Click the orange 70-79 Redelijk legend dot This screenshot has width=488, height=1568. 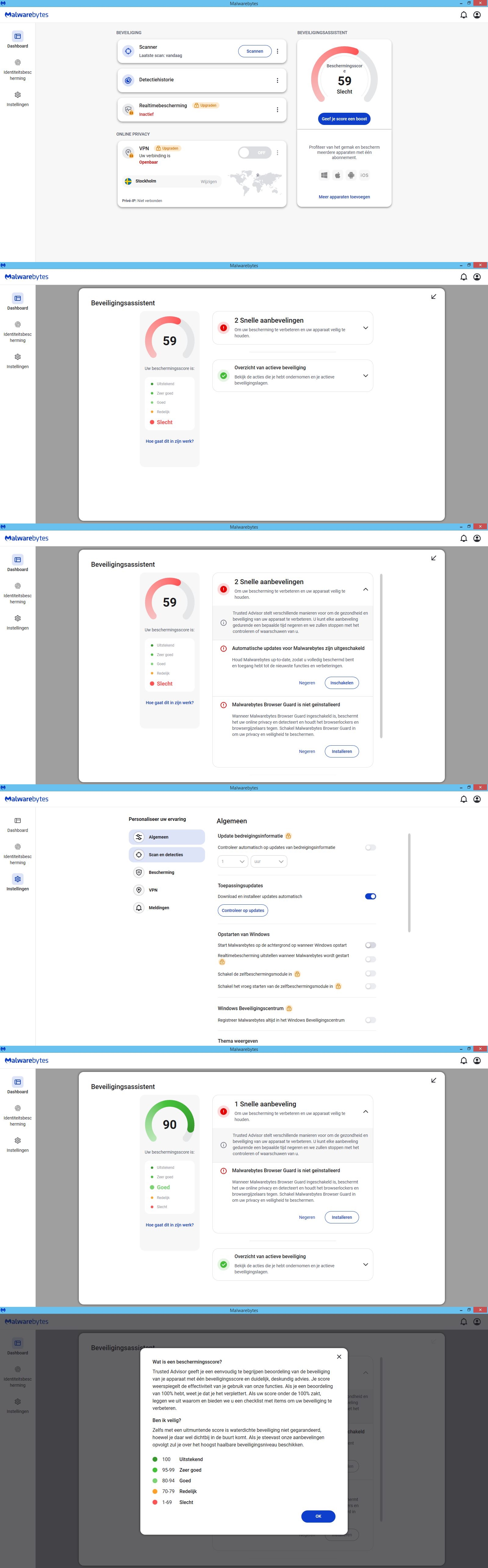click(x=155, y=1491)
